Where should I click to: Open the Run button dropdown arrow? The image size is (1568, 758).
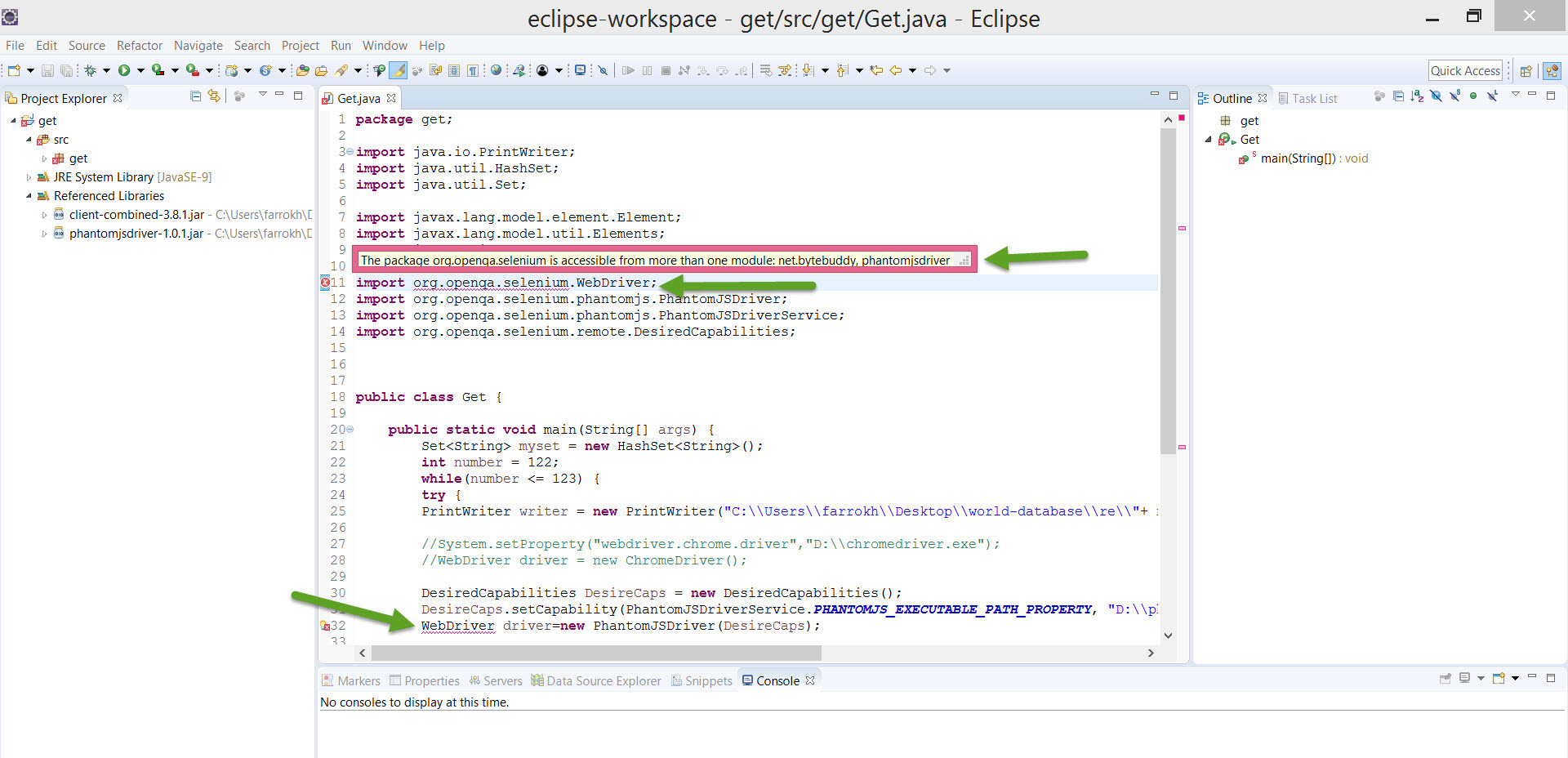140,70
